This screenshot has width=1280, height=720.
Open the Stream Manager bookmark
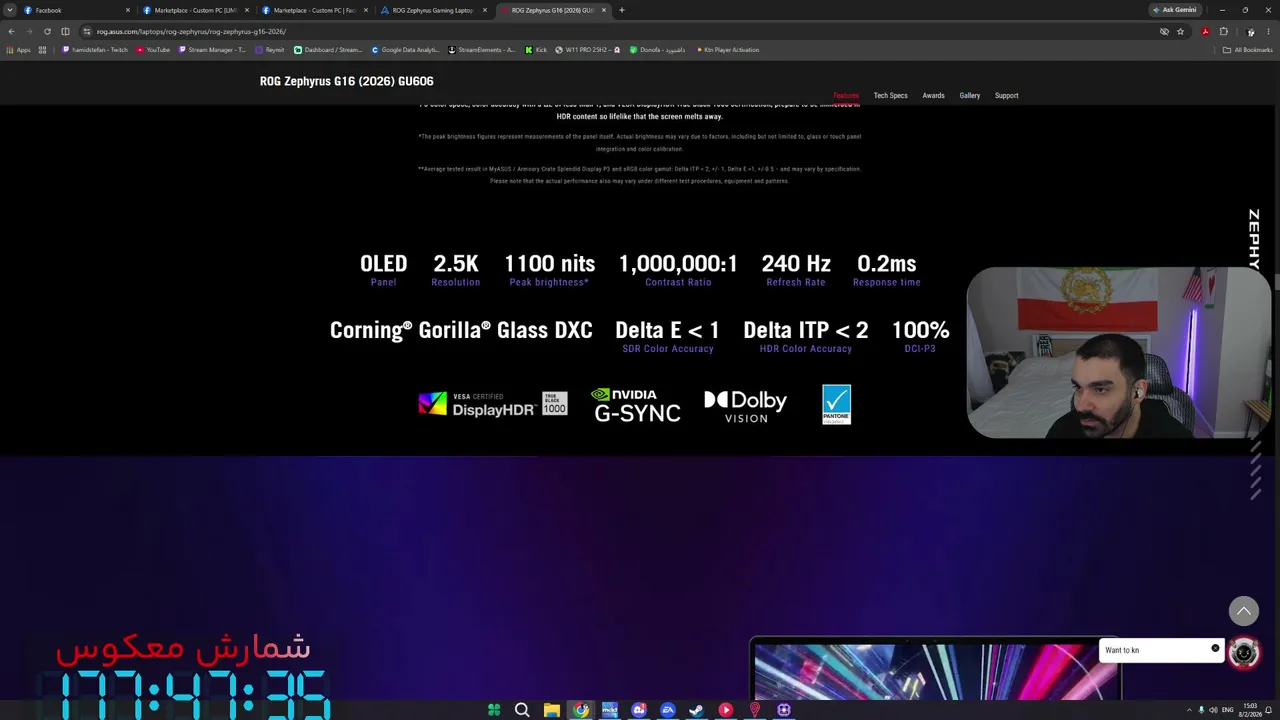point(211,50)
